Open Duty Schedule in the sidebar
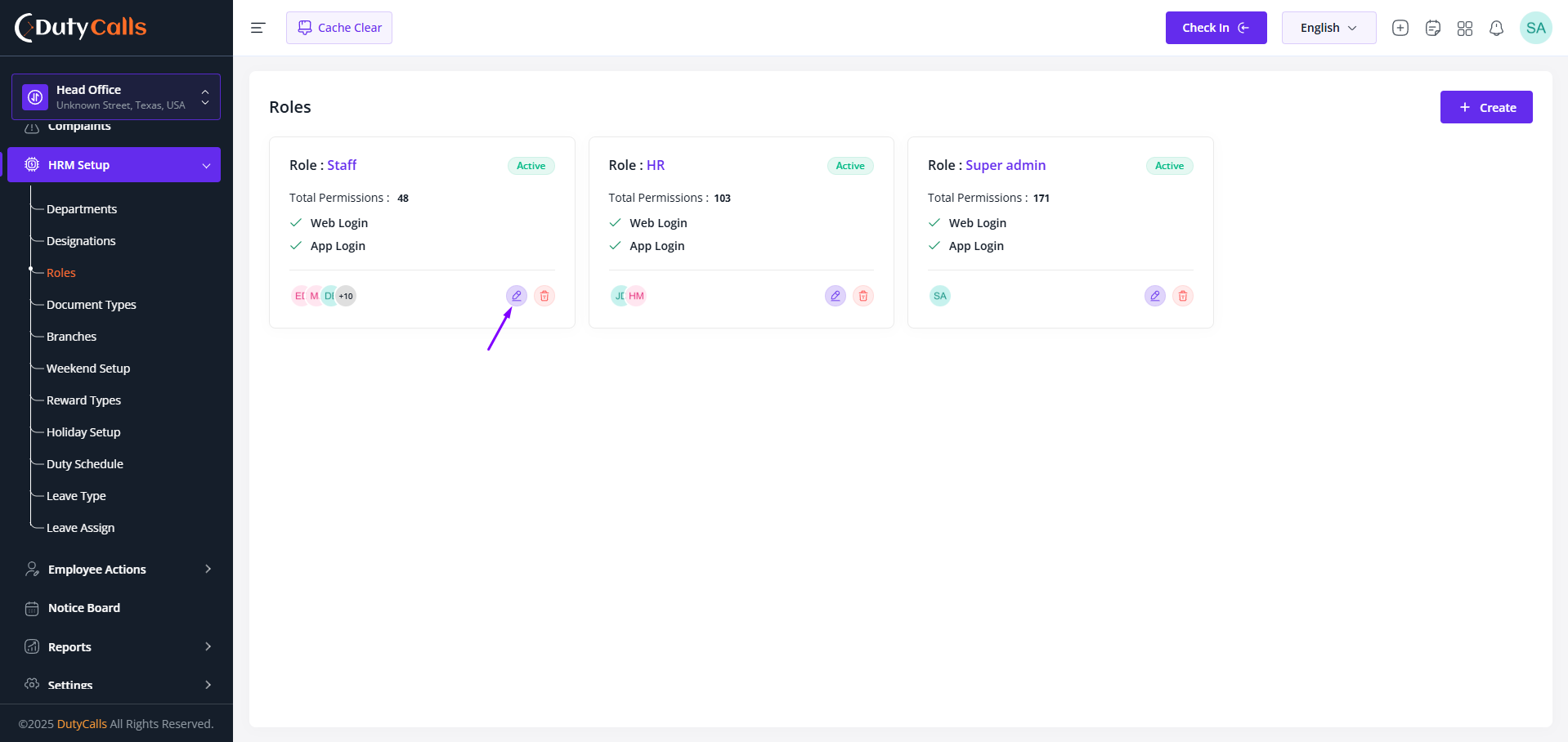This screenshot has width=1568, height=742. pyautogui.click(x=85, y=464)
